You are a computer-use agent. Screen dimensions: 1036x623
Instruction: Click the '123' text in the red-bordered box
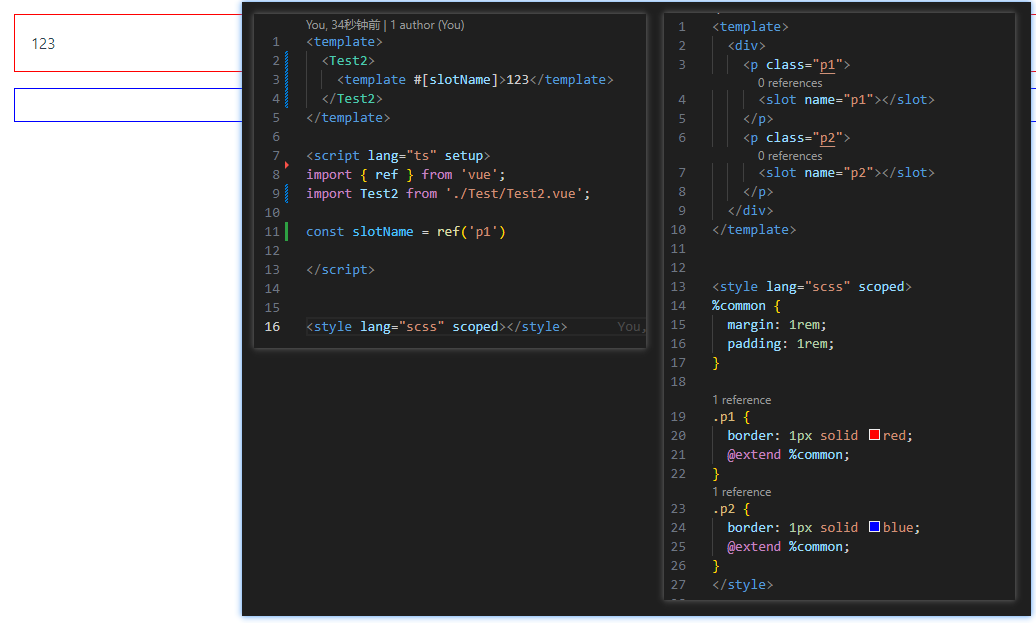point(43,44)
